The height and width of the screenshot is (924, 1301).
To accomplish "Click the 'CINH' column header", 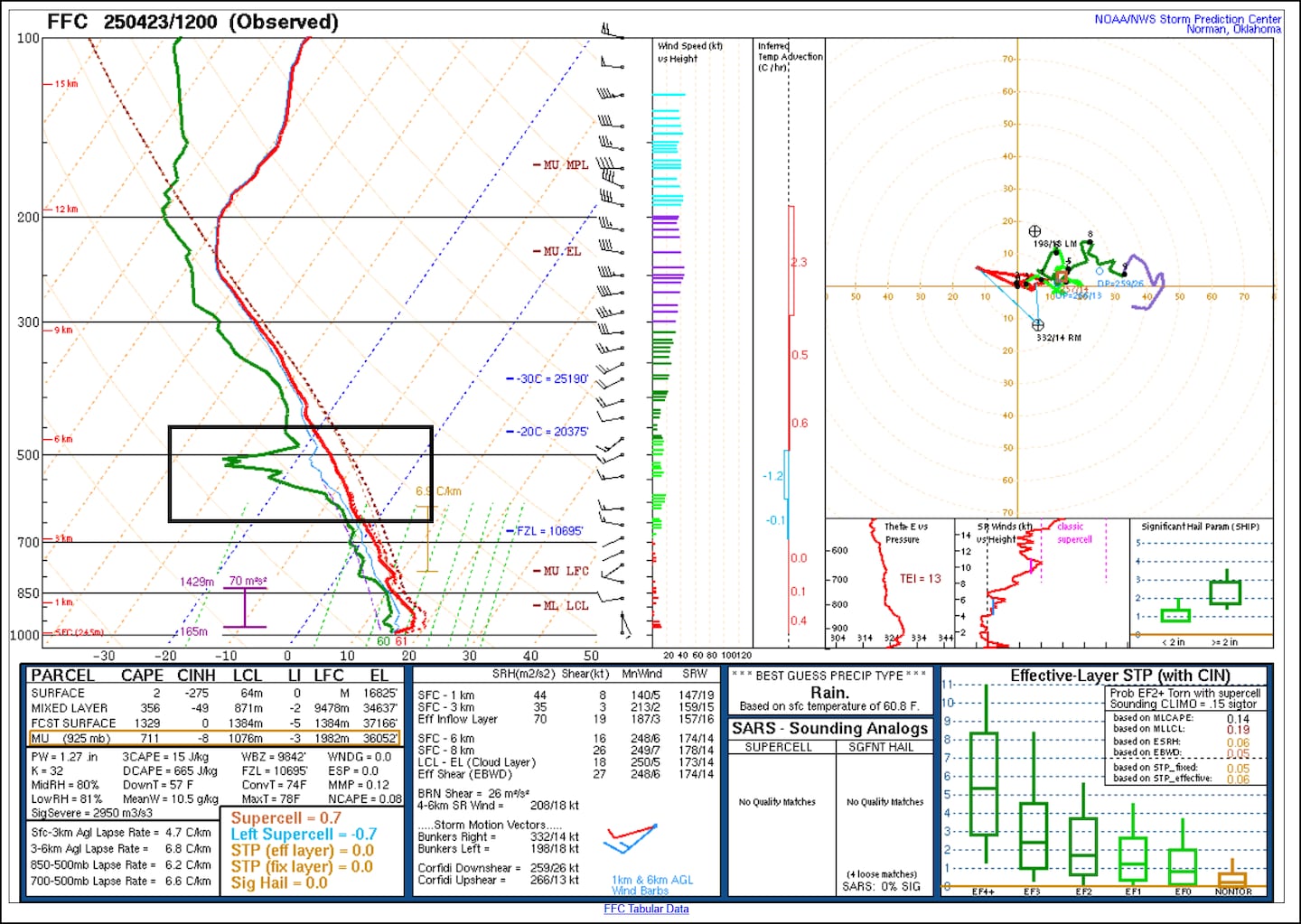I will pos(196,676).
